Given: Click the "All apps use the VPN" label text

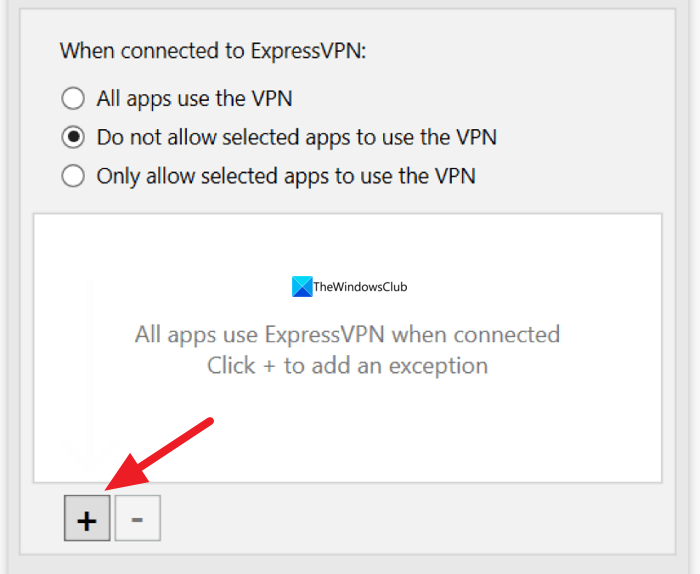Looking at the screenshot, I should click(194, 98).
